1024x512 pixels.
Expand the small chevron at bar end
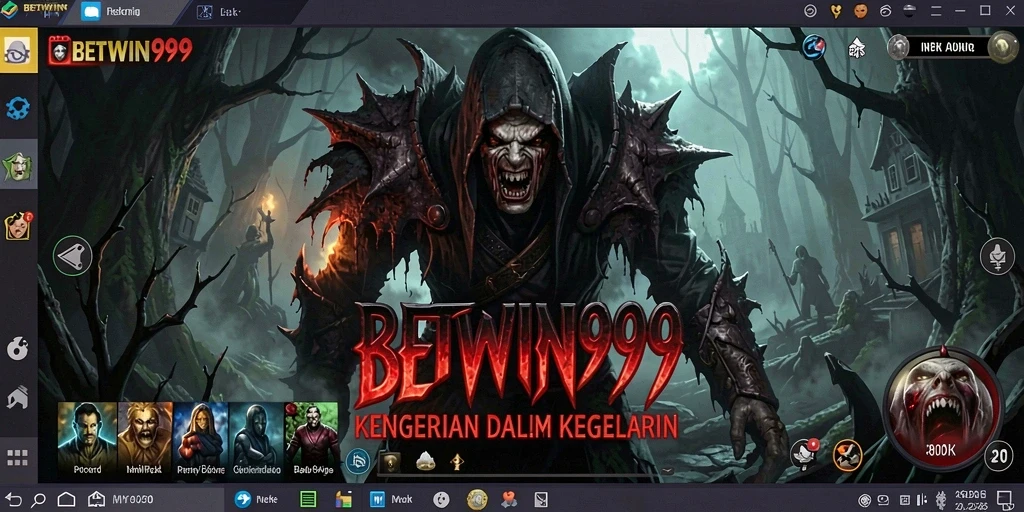[x=667, y=470]
